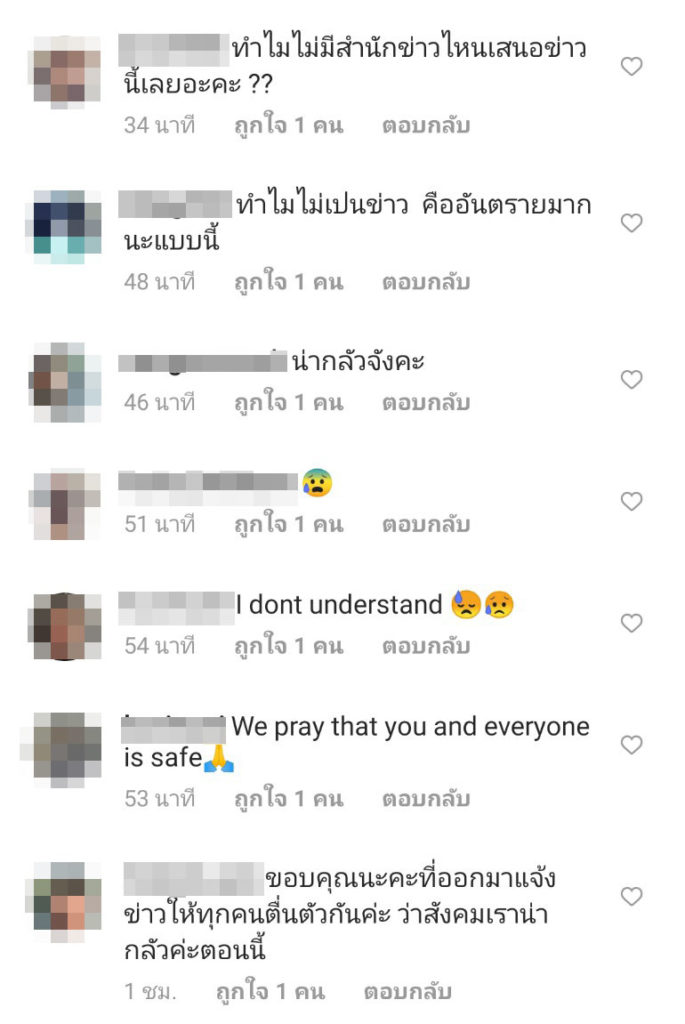Reply to the 48-minute-old comment
The image size is (685, 1024).
tap(426, 282)
